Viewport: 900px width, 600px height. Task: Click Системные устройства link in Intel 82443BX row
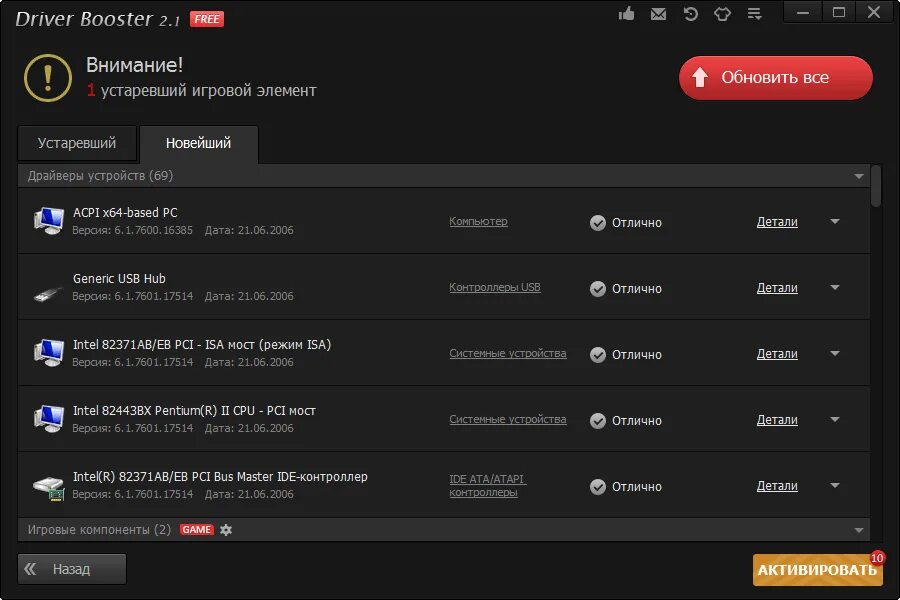tap(507, 419)
